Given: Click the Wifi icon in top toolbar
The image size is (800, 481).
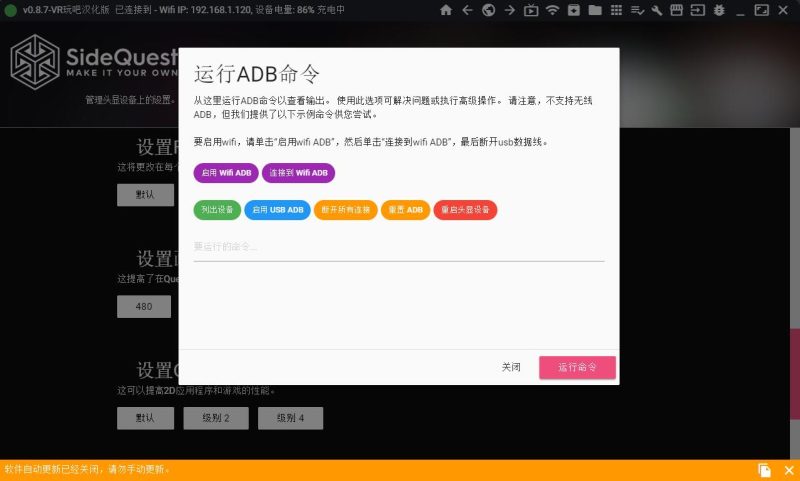Looking at the screenshot, I should (x=552, y=10).
